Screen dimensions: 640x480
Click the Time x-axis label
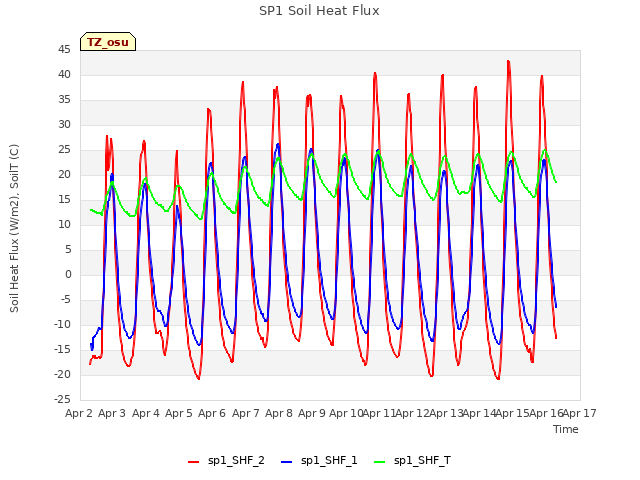point(566,429)
